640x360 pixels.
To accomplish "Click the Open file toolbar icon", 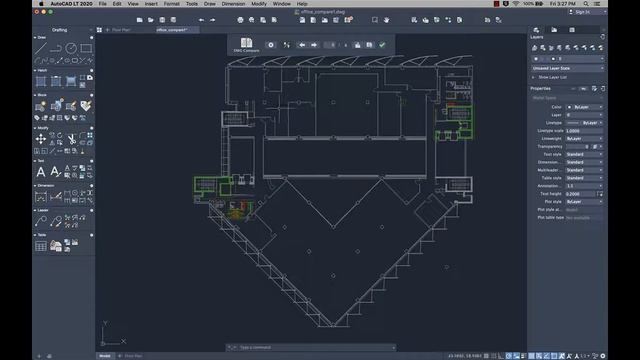I will click(151, 20).
